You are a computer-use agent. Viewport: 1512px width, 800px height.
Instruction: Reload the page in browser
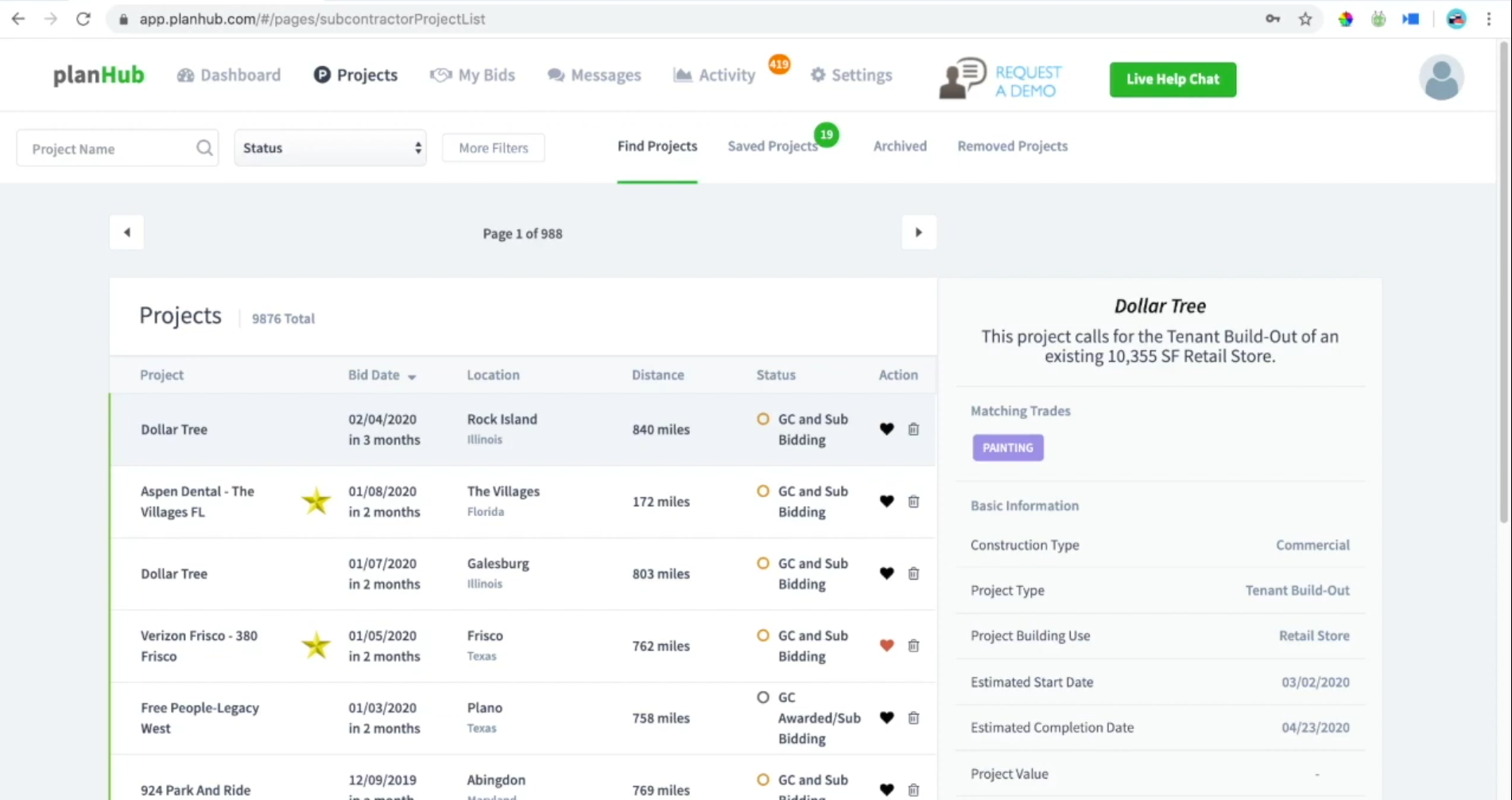83,19
